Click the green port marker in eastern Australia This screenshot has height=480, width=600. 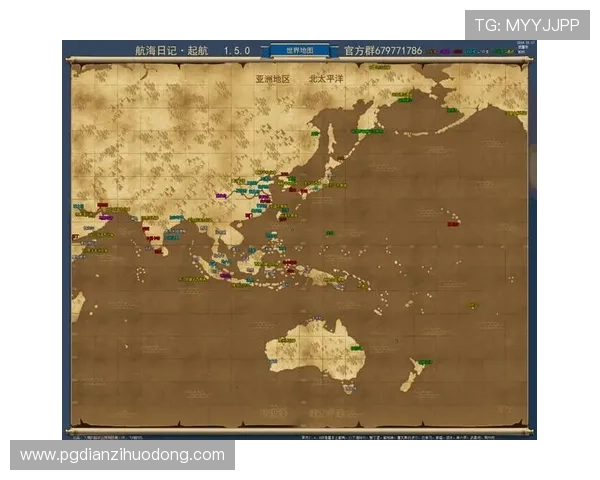coord(357,350)
